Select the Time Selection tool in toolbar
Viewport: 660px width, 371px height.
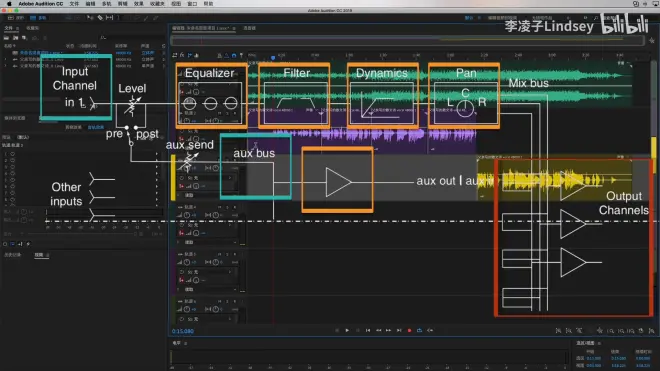coord(110,18)
